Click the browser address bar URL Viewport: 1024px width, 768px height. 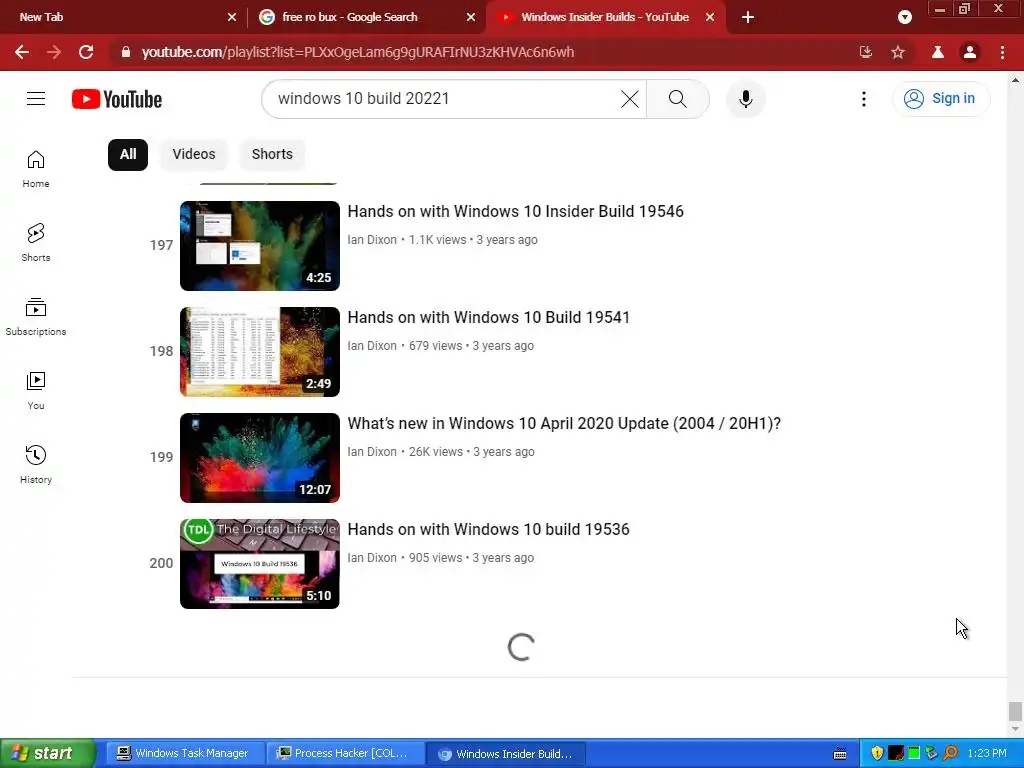358,52
